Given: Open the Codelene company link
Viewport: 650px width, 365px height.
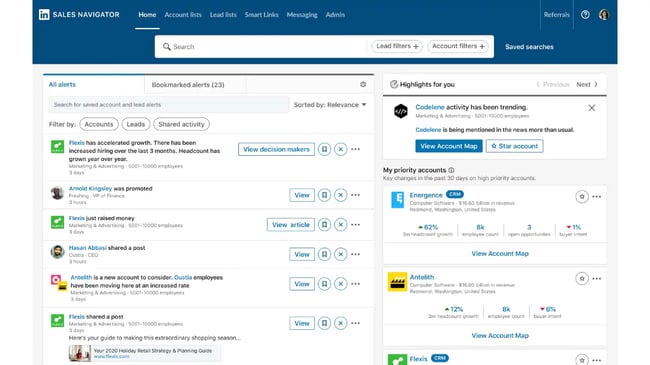Looking at the screenshot, I should pyautogui.click(x=430, y=107).
